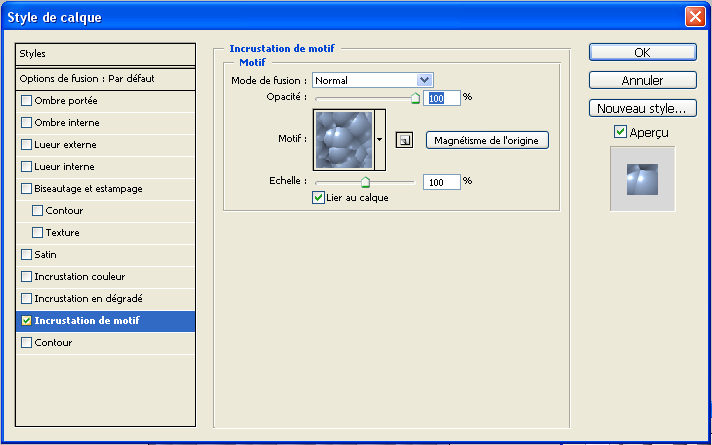
Task: Click Magnétisme de l'origine button
Action: [x=487, y=140]
